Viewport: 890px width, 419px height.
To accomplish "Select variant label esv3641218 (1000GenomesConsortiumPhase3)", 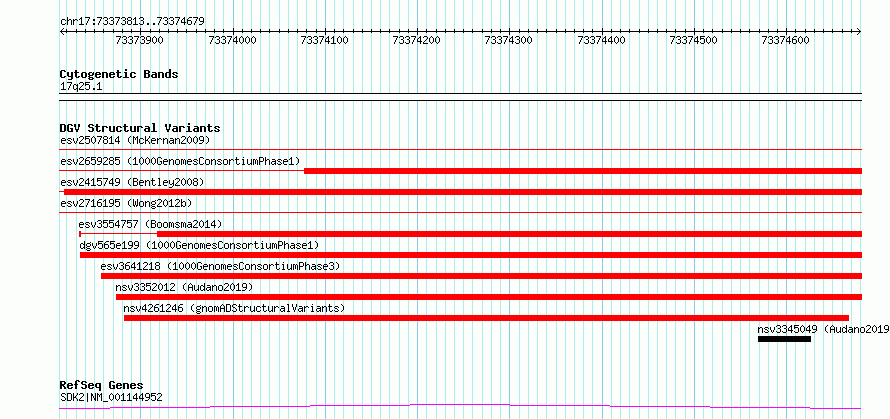I will pyautogui.click(x=220, y=266).
